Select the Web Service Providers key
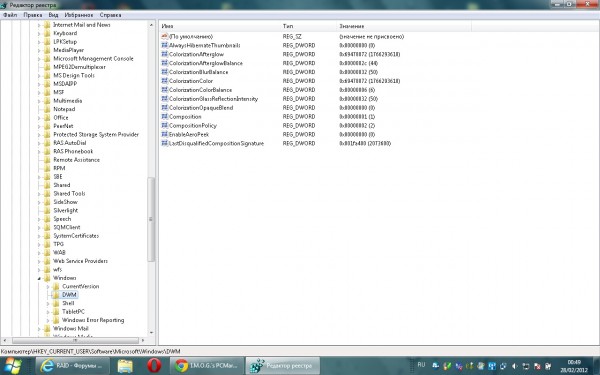 80,261
